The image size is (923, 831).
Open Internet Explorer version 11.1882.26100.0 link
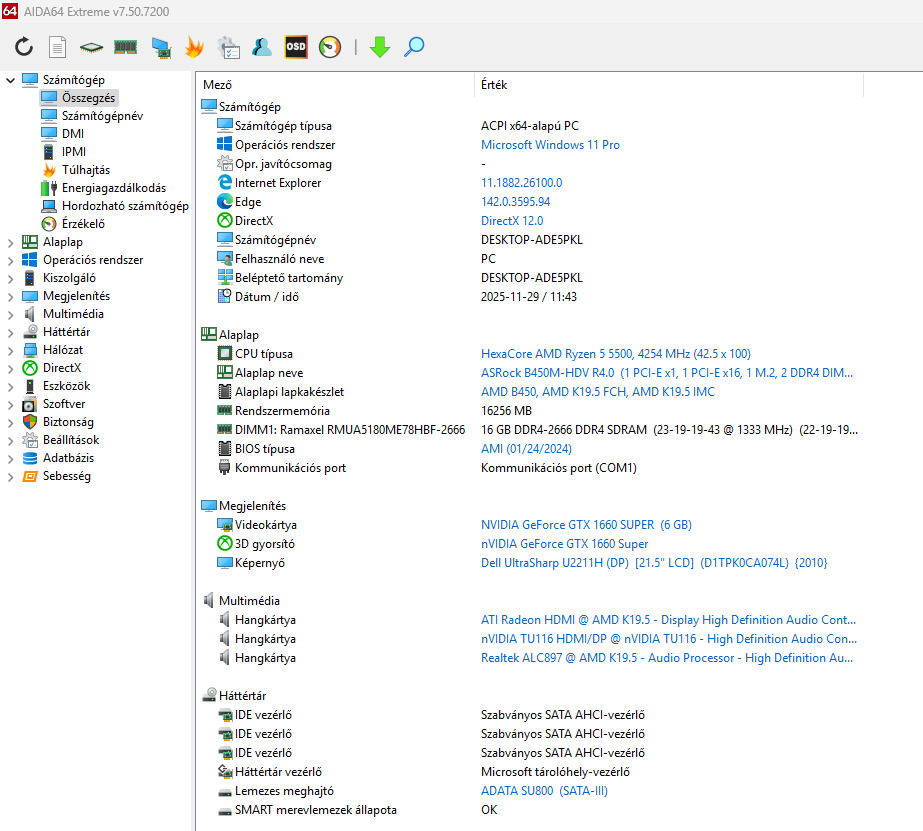point(522,183)
